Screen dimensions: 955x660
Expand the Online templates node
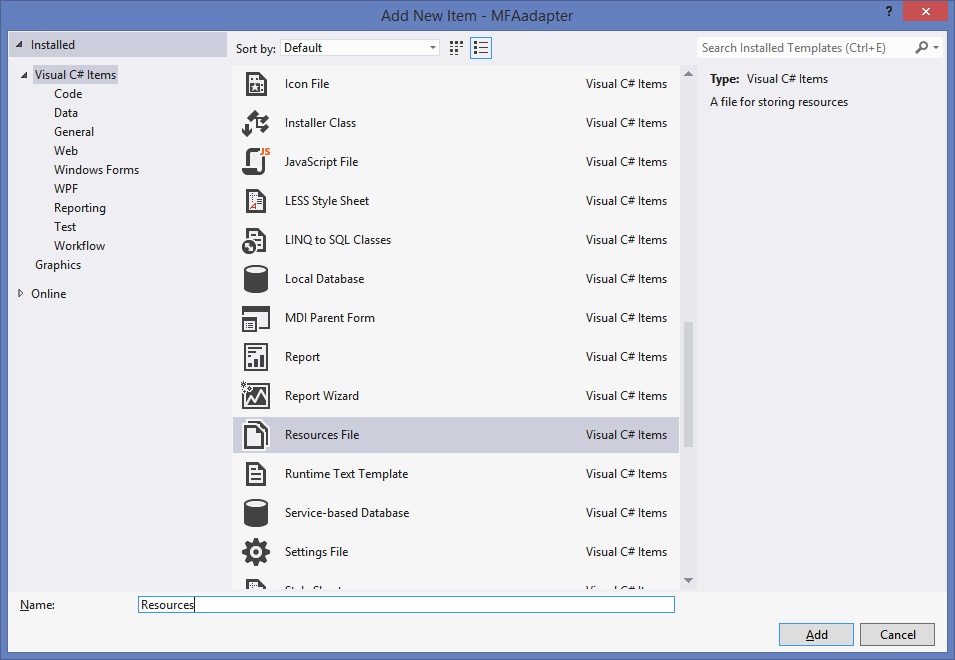20,293
